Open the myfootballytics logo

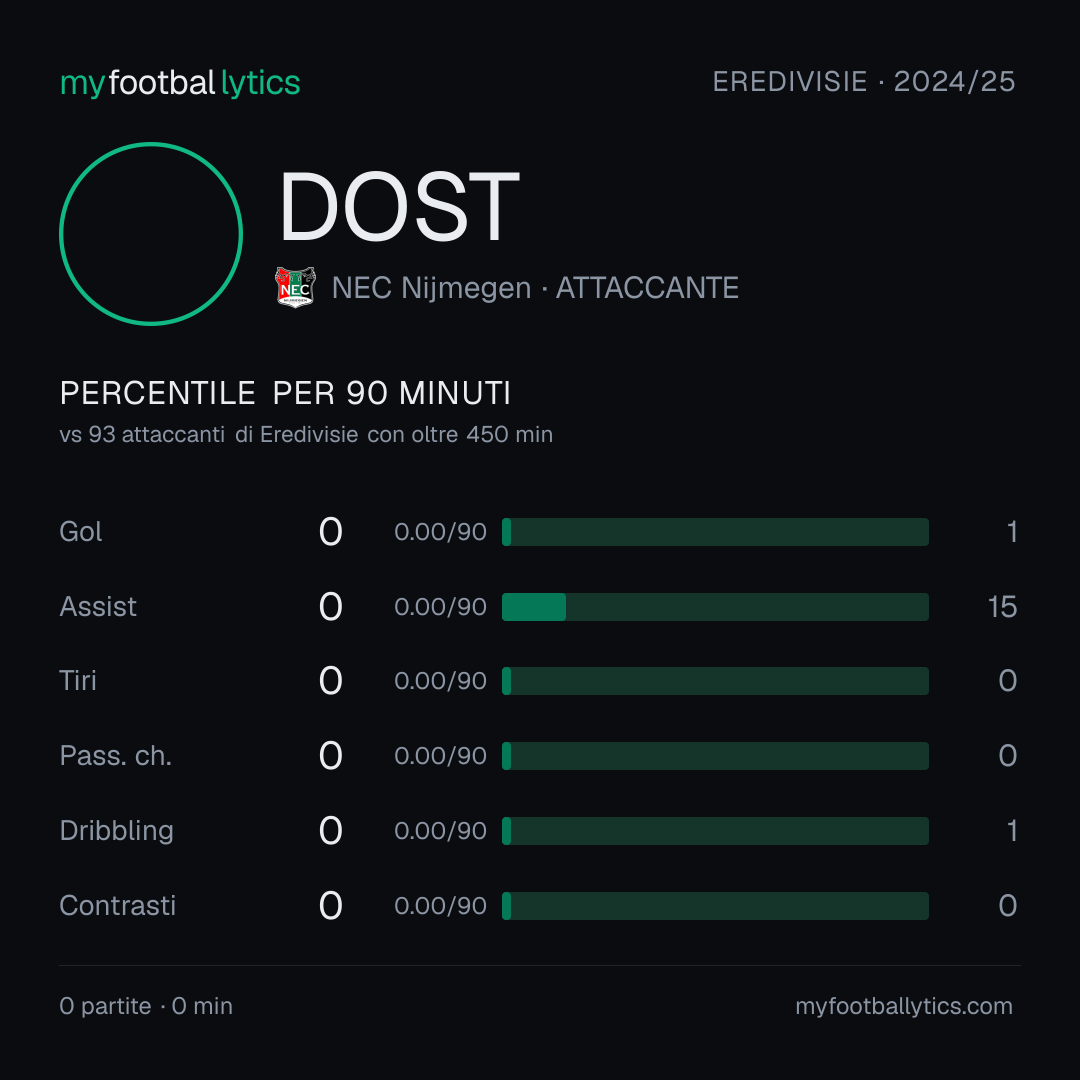coord(180,83)
